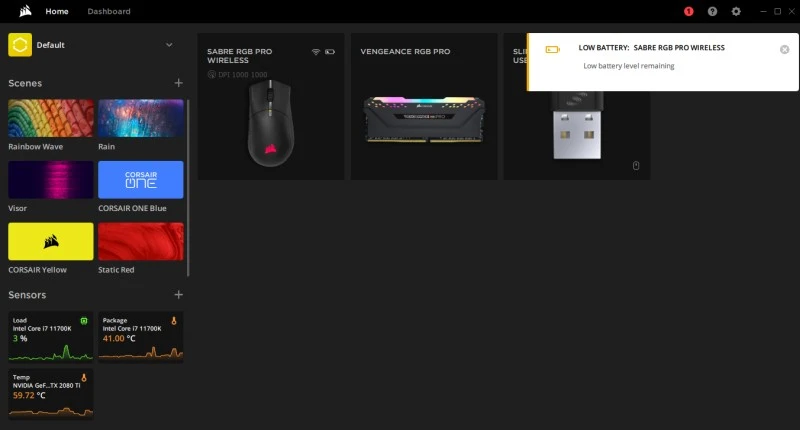Expand the Default profile dropdown
The height and width of the screenshot is (430, 800).
(x=169, y=45)
